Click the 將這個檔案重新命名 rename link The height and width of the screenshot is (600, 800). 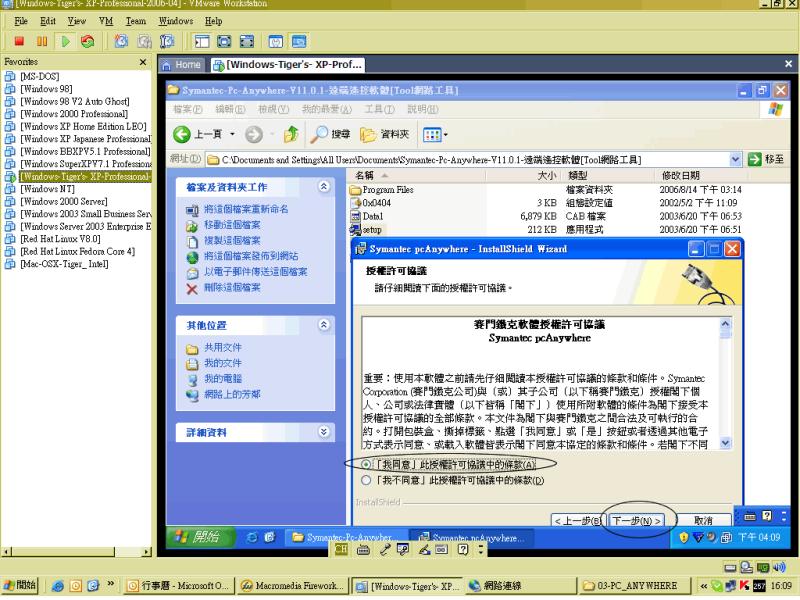pos(246,209)
